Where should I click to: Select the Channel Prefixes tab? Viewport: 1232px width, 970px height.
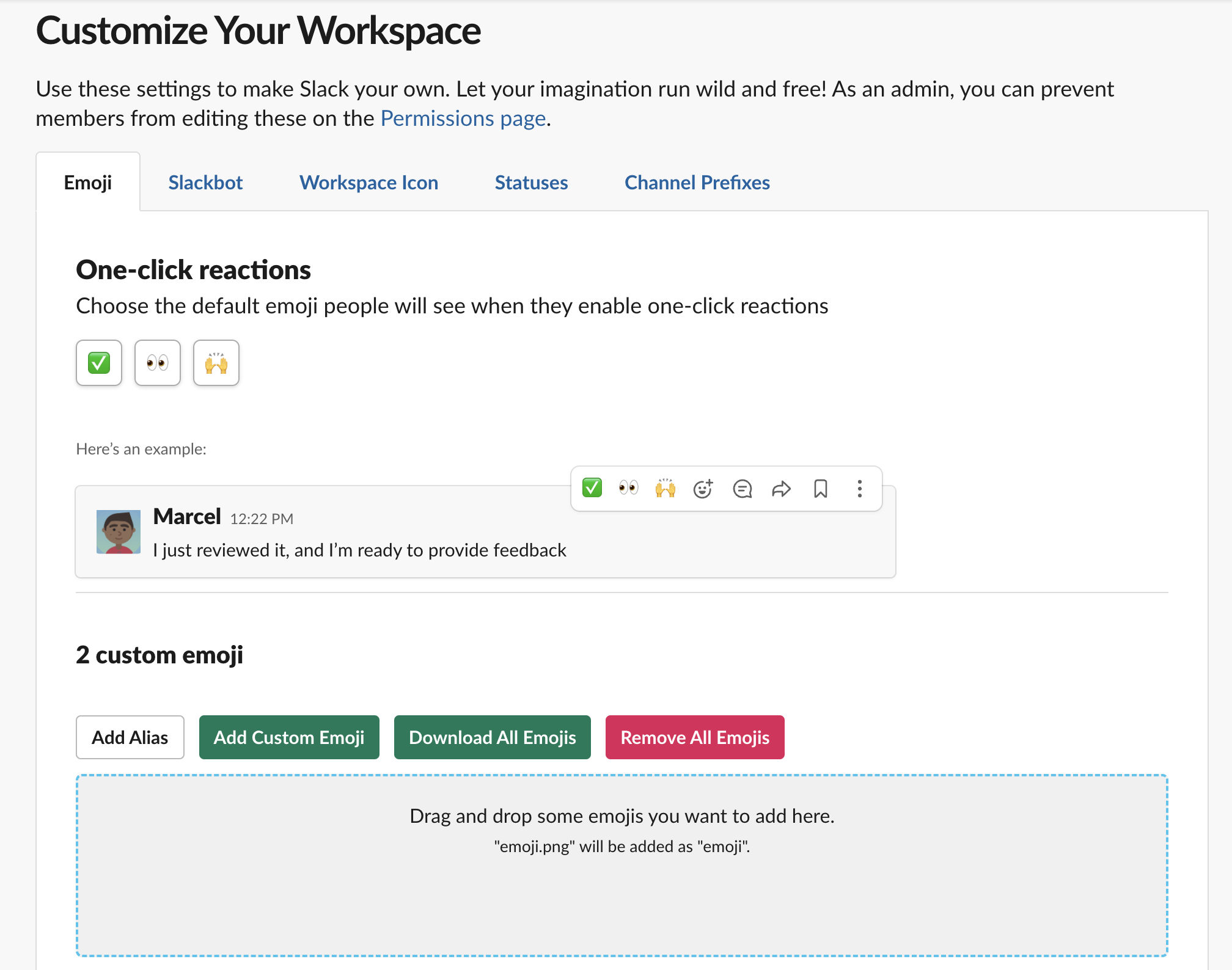click(x=697, y=183)
